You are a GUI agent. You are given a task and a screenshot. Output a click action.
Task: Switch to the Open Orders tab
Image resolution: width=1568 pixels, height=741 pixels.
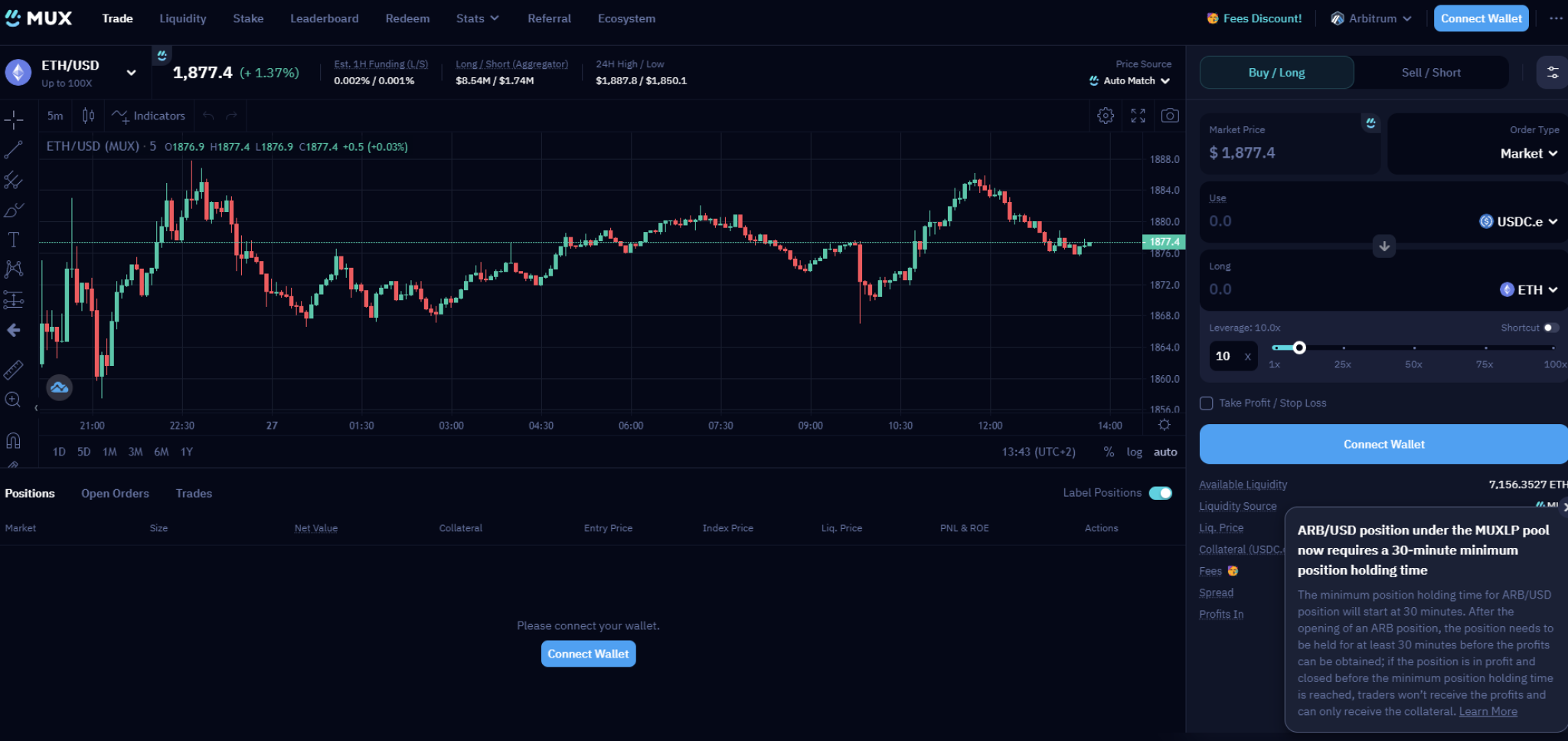pyautogui.click(x=115, y=493)
